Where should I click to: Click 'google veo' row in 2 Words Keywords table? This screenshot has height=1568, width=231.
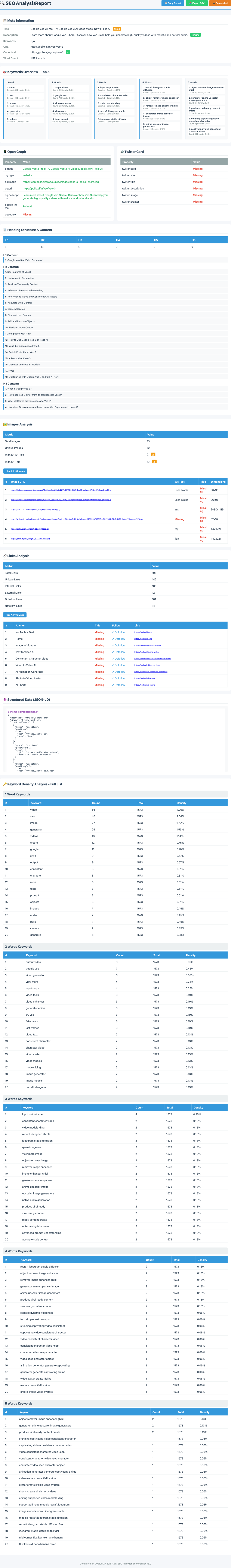(x=115, y=968)
